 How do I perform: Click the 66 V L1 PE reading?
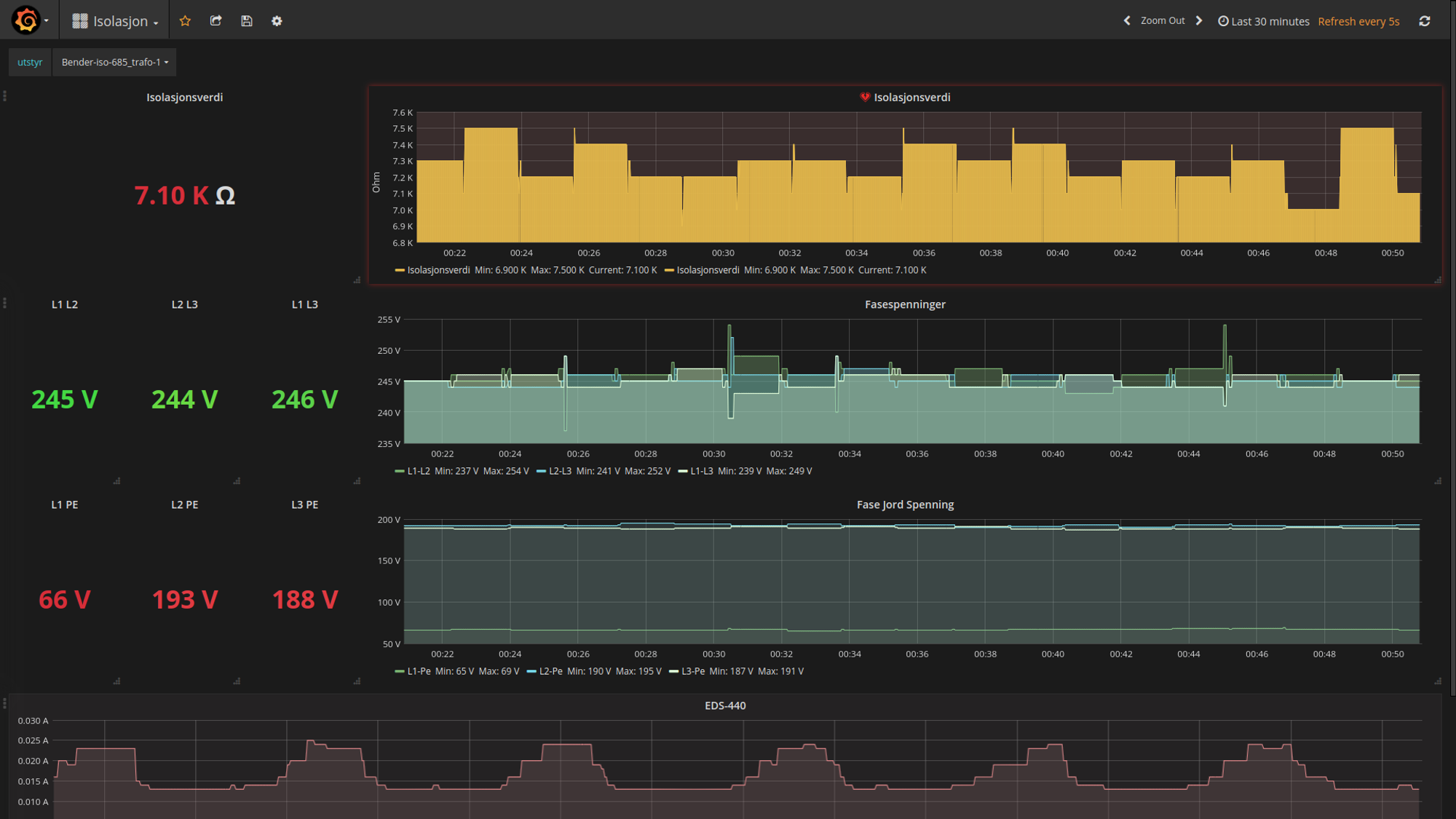[x=65, y=599]
